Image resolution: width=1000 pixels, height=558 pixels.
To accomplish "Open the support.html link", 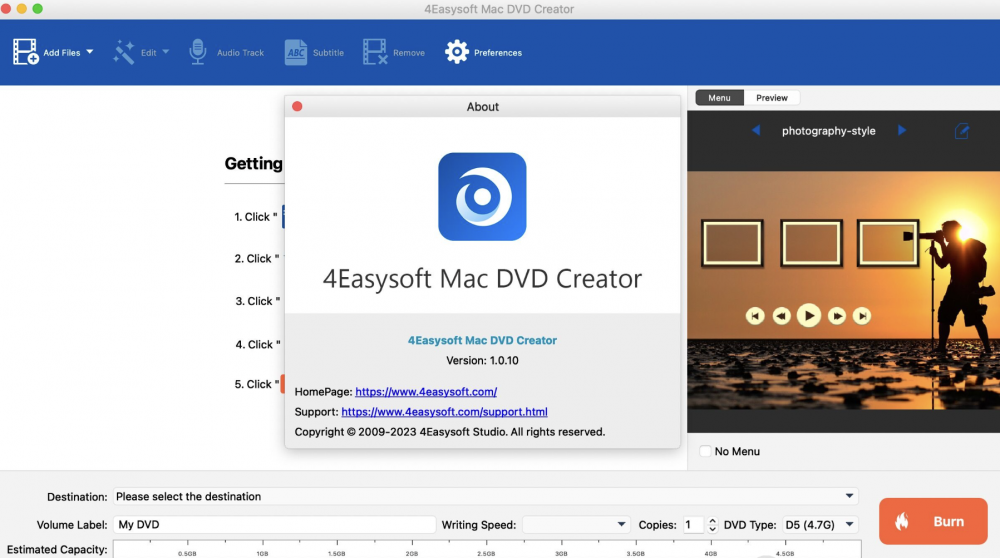I will click(x=444, y=412).
